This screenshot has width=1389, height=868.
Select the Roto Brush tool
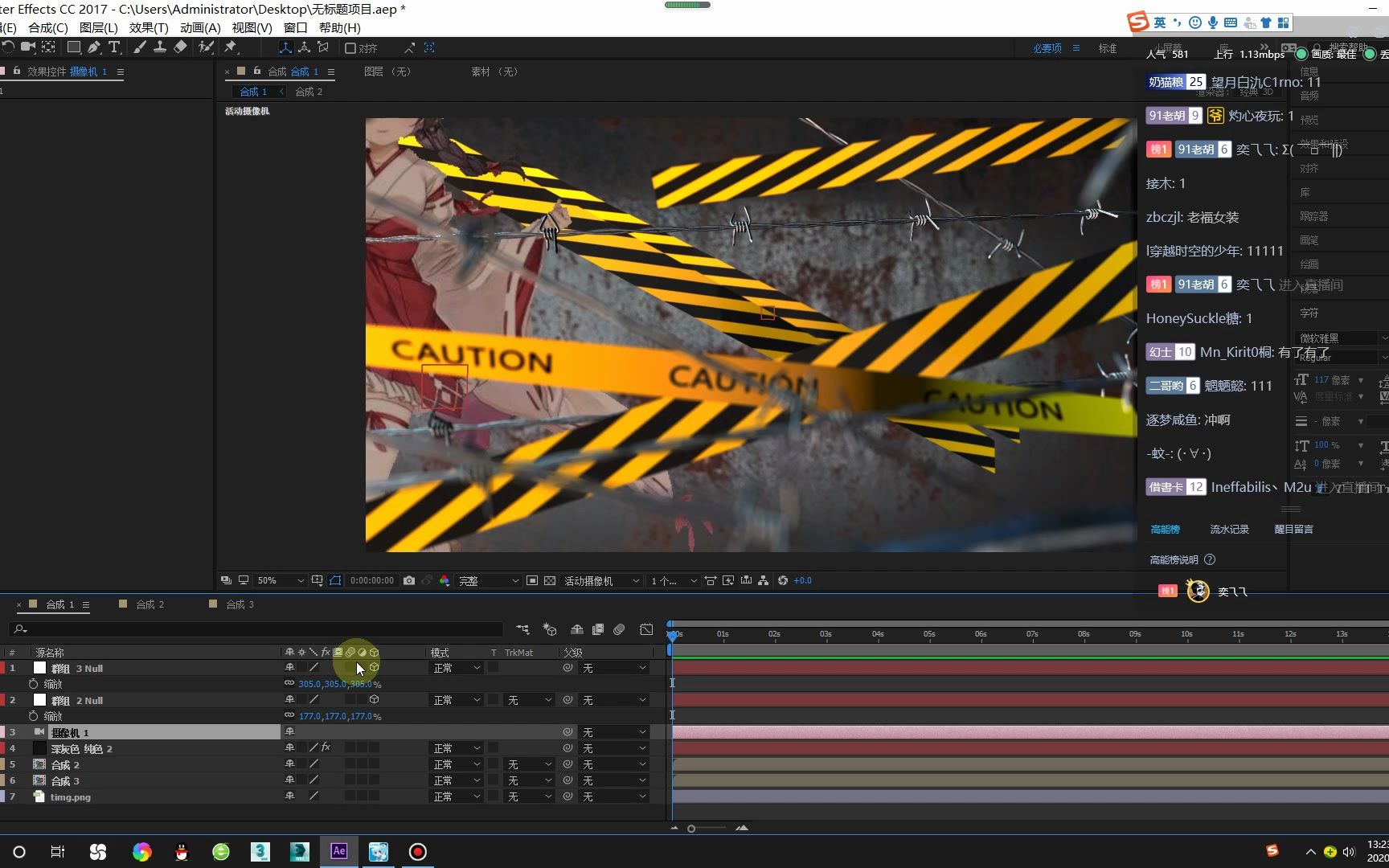tap(206, 47)
